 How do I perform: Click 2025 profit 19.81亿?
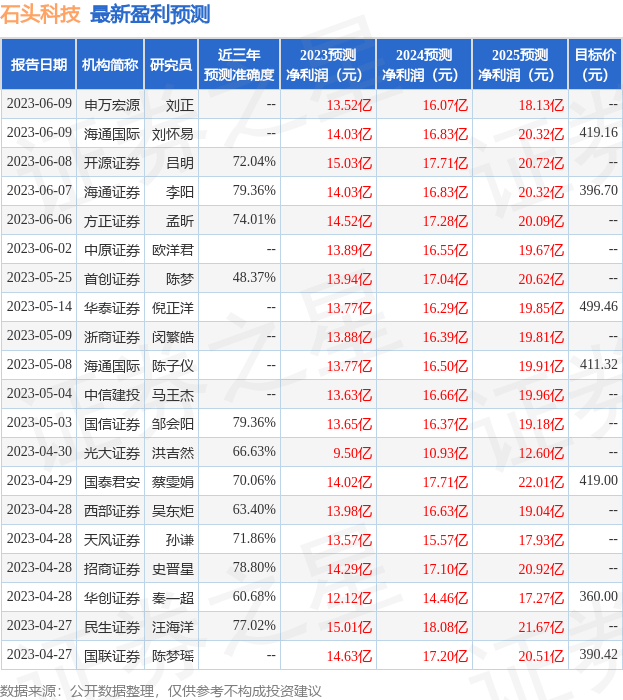pyautogui.click(x=541, y=337)
